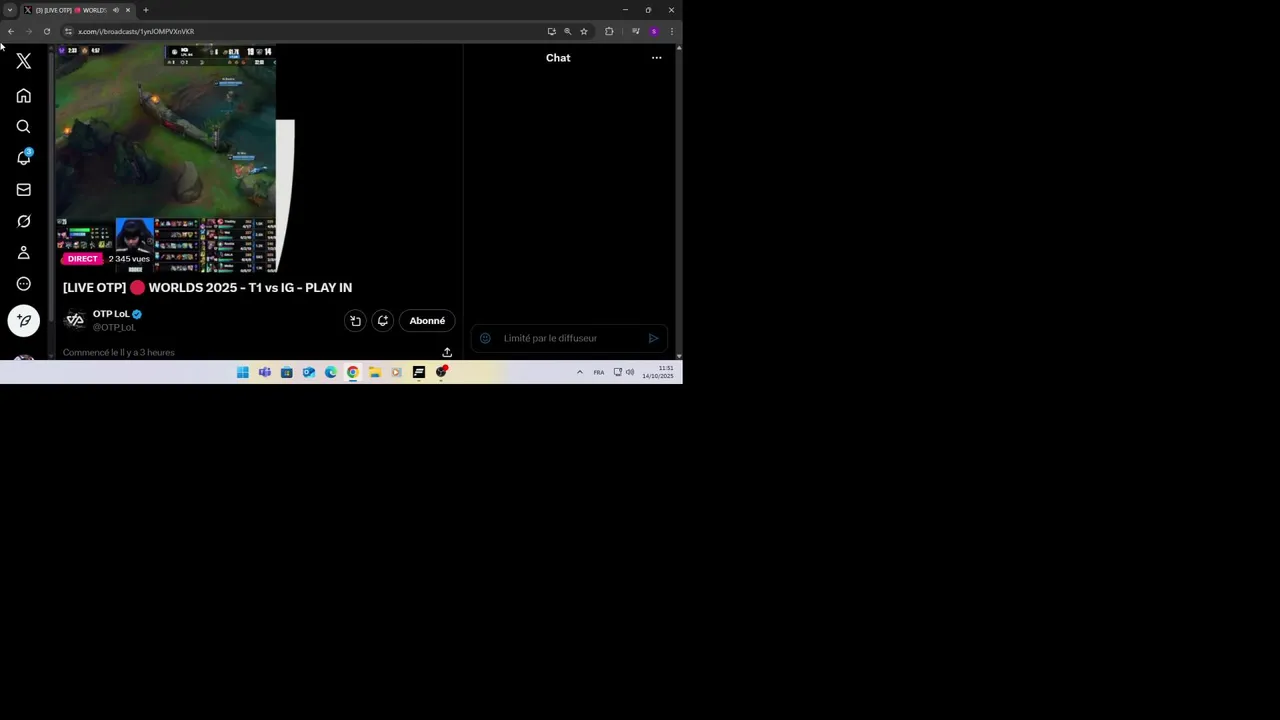This screenshot has width=1280, height=720.
Task: Open the Windows Start menu
Action: pyautogui.click(x=242, y=372)
